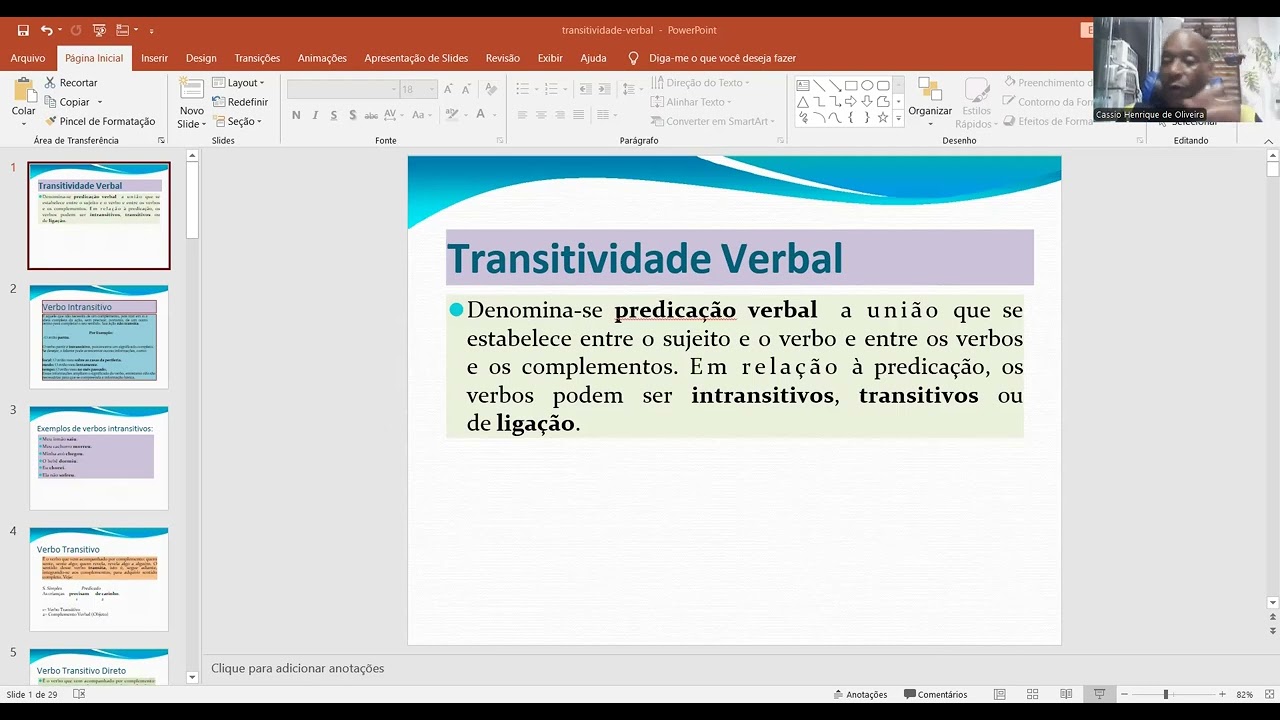Click the numbered list icon
Image resolution: width=1280 pixels, height=720 pixels.
pyautogui.click(x=553, y=89)
